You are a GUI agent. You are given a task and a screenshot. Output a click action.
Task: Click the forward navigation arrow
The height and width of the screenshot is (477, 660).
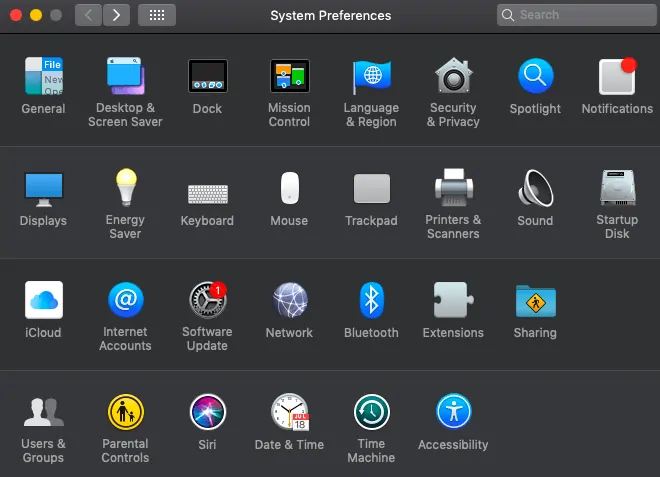[x=116, y=16]
